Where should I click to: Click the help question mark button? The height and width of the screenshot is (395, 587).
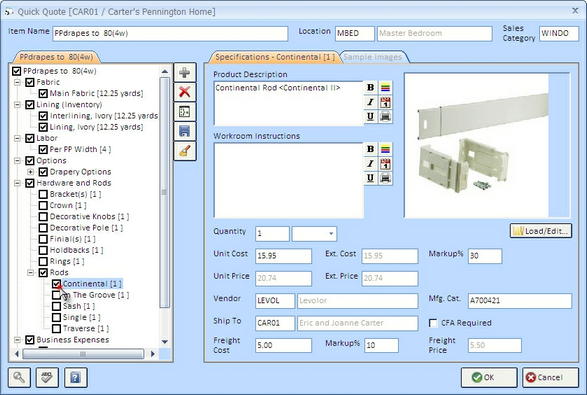76,377
